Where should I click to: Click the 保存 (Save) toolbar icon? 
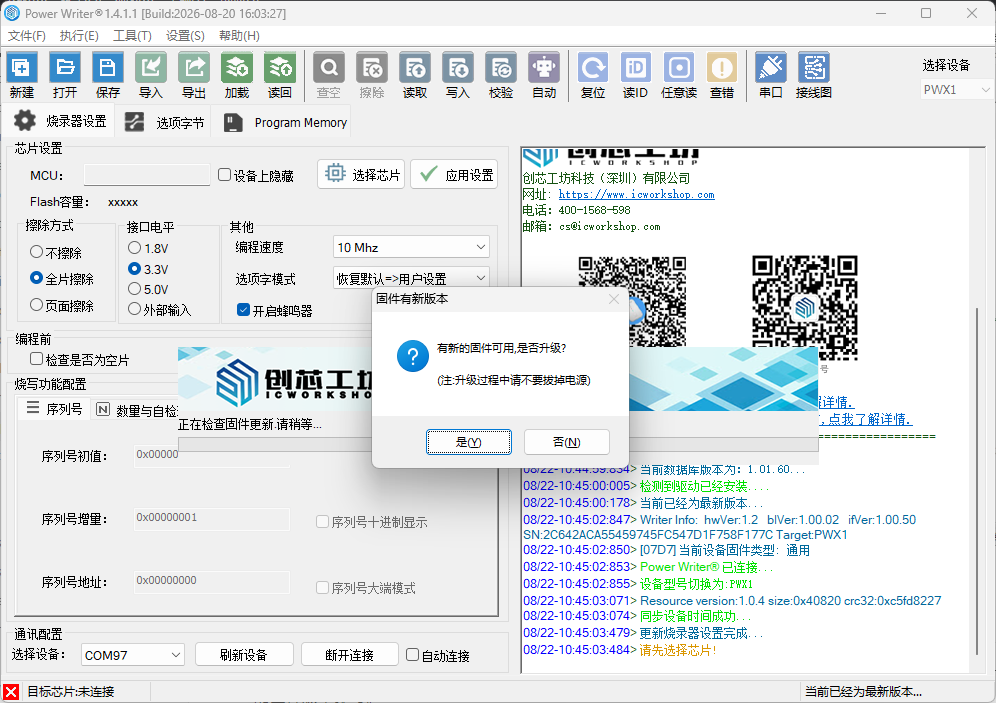[x=108, y=75]
